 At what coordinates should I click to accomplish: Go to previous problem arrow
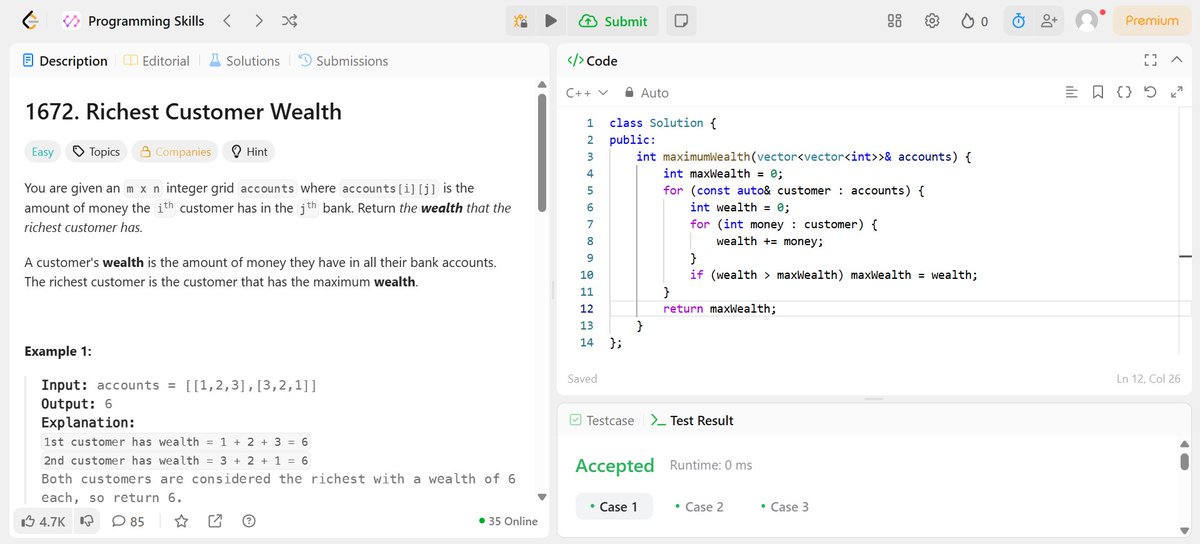coord(227,21)
